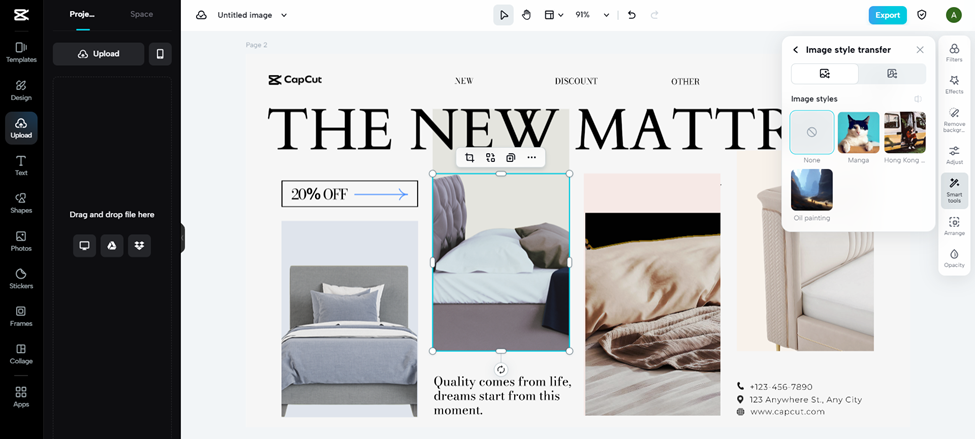
Task: Select the Quality comes from life text
Action: tap(502, 395)
